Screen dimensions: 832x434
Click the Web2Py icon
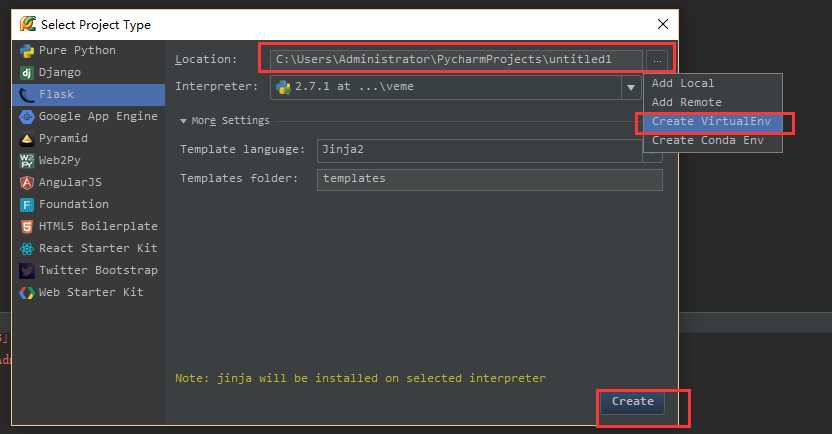coord(27,161)
